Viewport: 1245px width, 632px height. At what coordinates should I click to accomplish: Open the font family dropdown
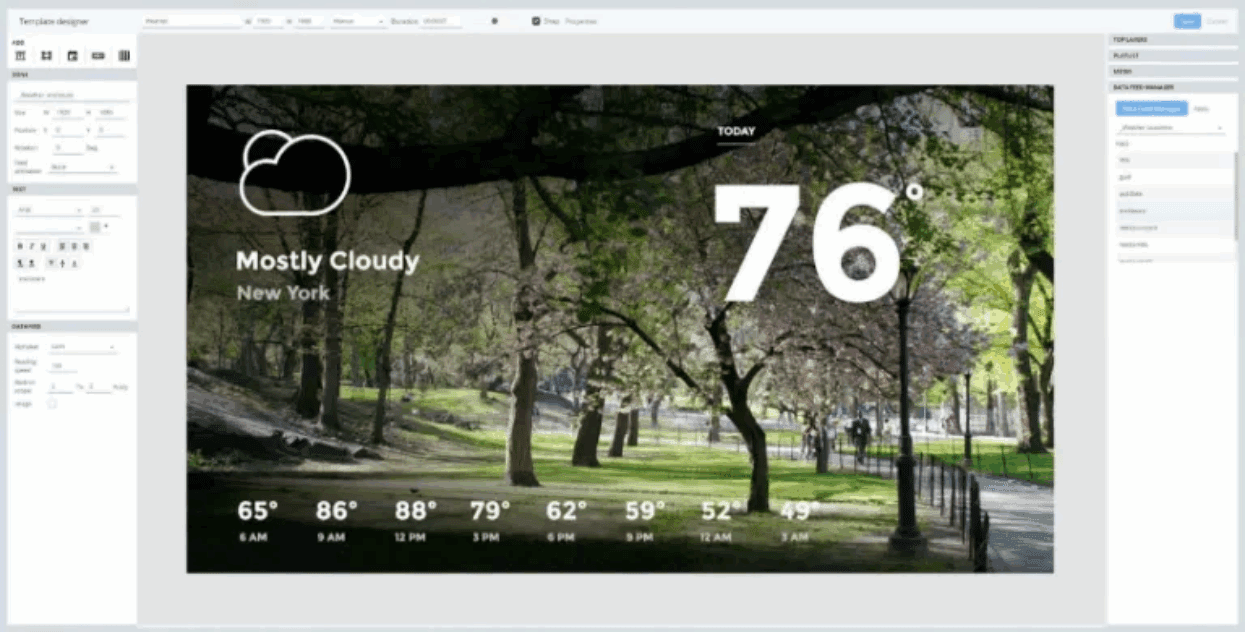click(x=50, y=210)
